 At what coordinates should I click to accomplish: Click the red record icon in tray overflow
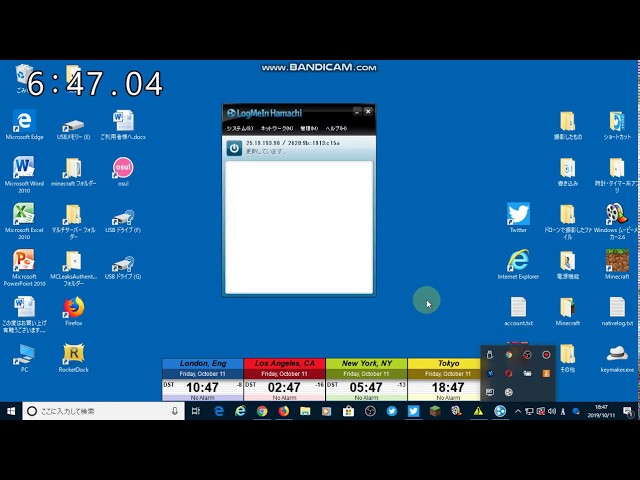(546, 355)
